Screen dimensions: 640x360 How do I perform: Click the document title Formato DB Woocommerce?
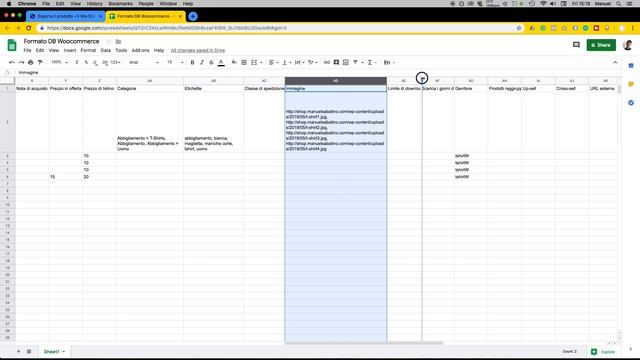61,42
